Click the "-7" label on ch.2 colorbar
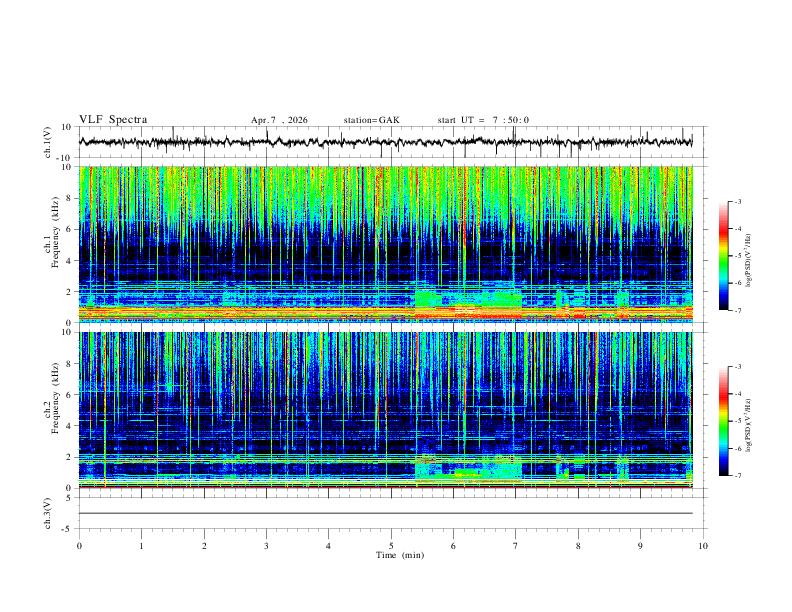This screenshot has height=612, width=792. point(738,476)
